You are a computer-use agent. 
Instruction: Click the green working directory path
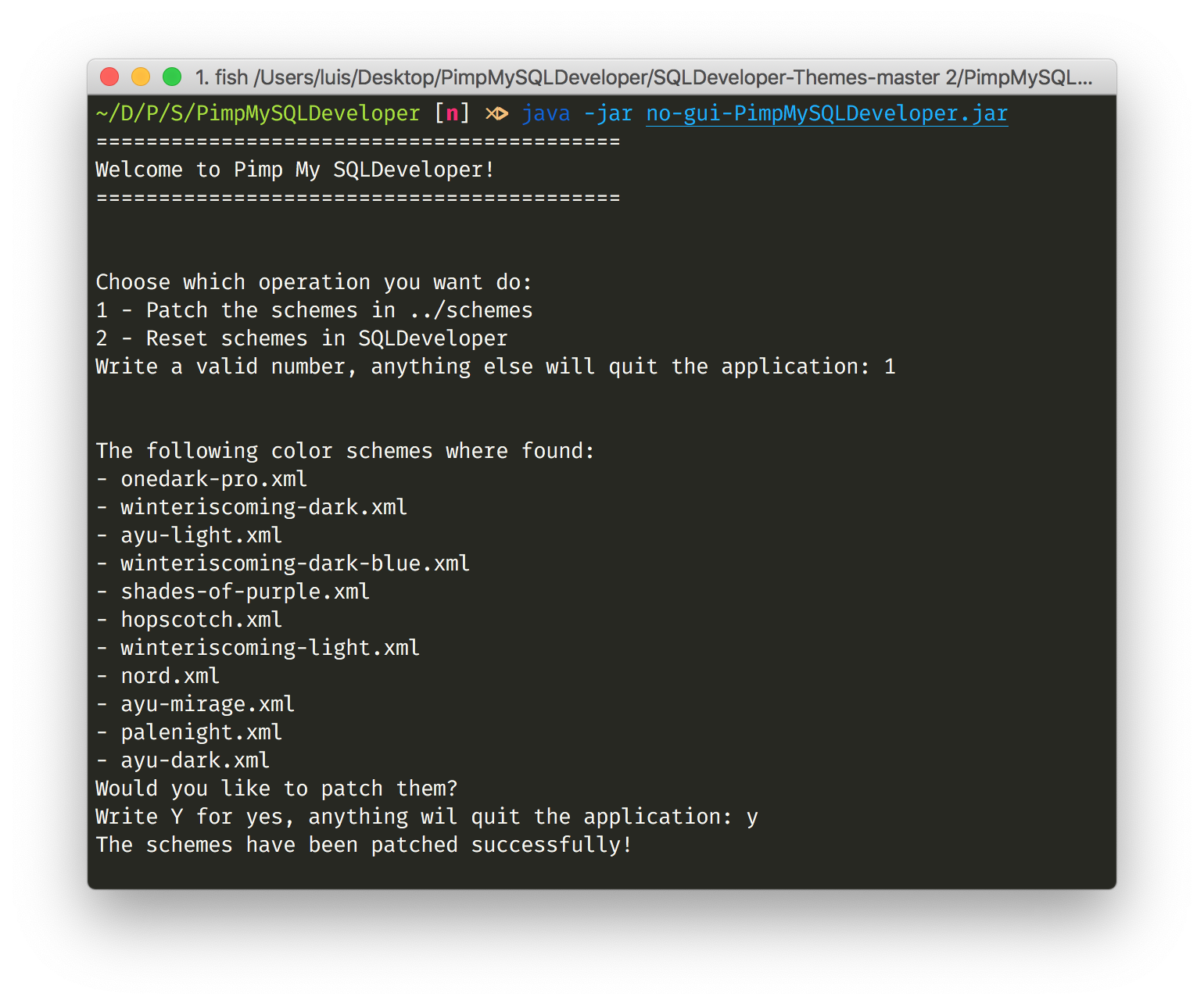point(258,114)
